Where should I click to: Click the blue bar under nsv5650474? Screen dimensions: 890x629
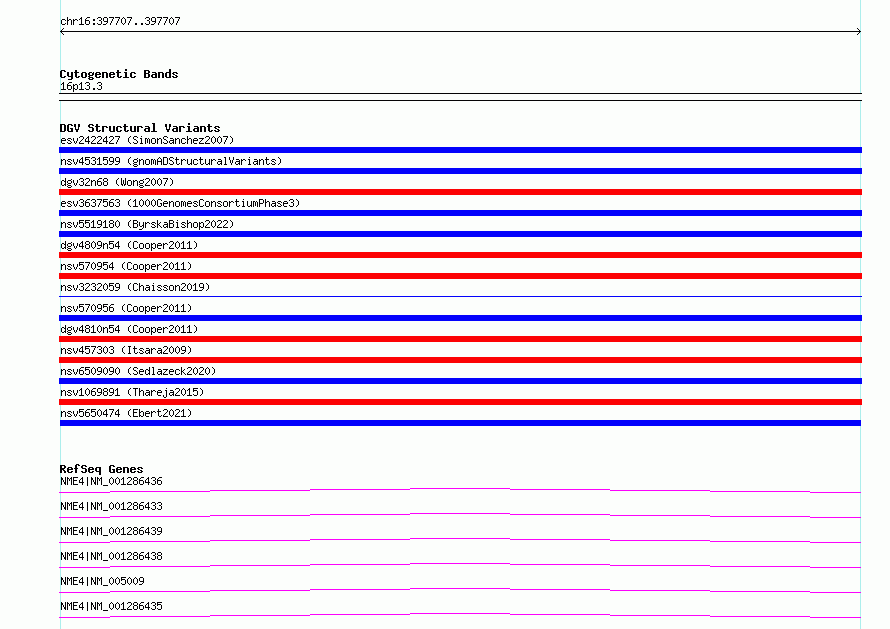click(x=460, y=423)
